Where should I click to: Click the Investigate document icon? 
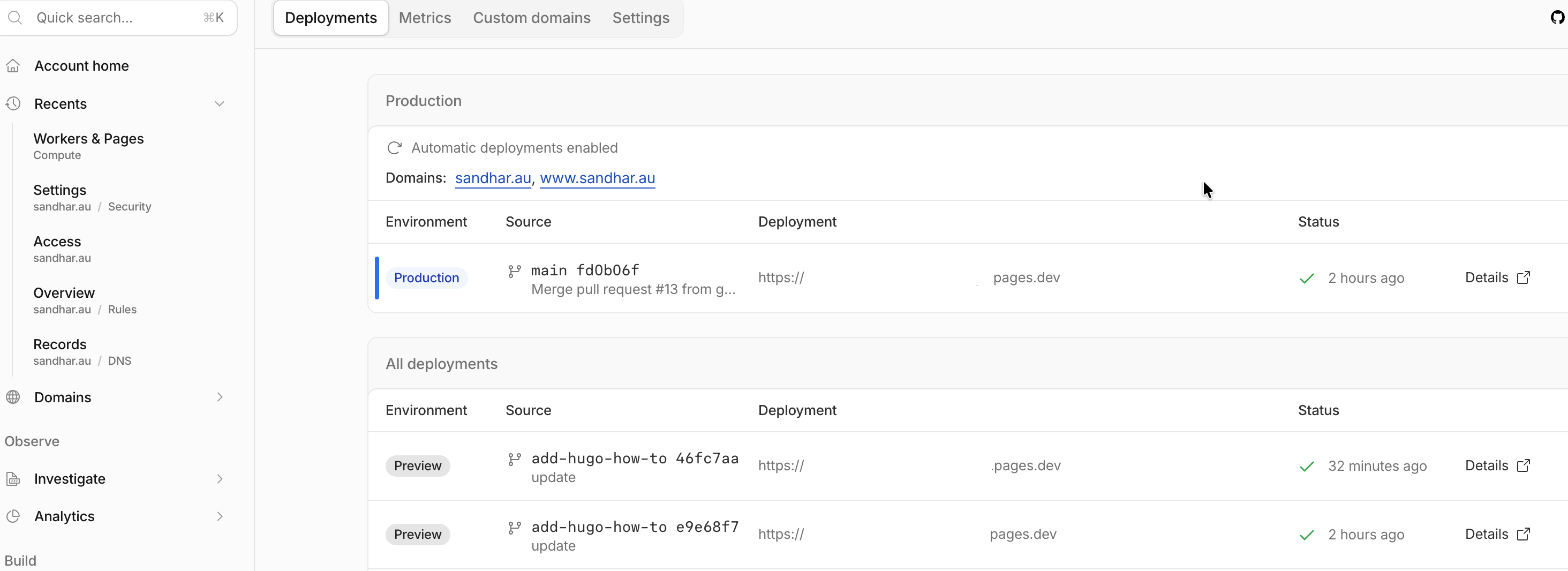[x=13, y=479]
